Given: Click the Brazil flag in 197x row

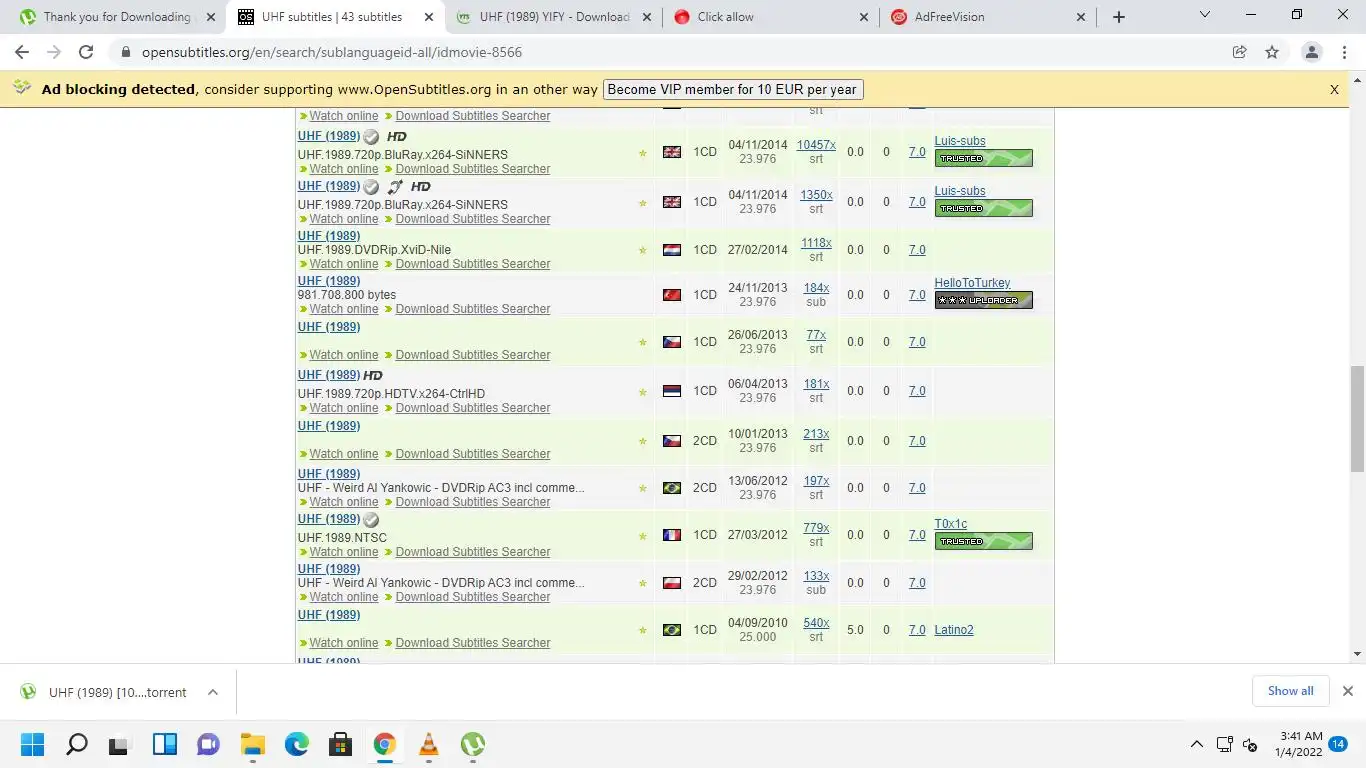Looking at the screenshot, I should (672, 488).
